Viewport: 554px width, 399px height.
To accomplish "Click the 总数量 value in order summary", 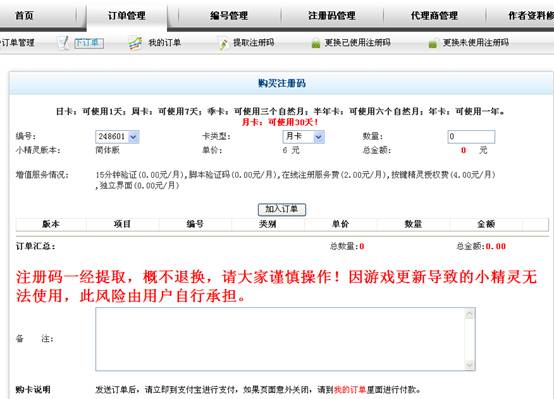I will [362, 246].
